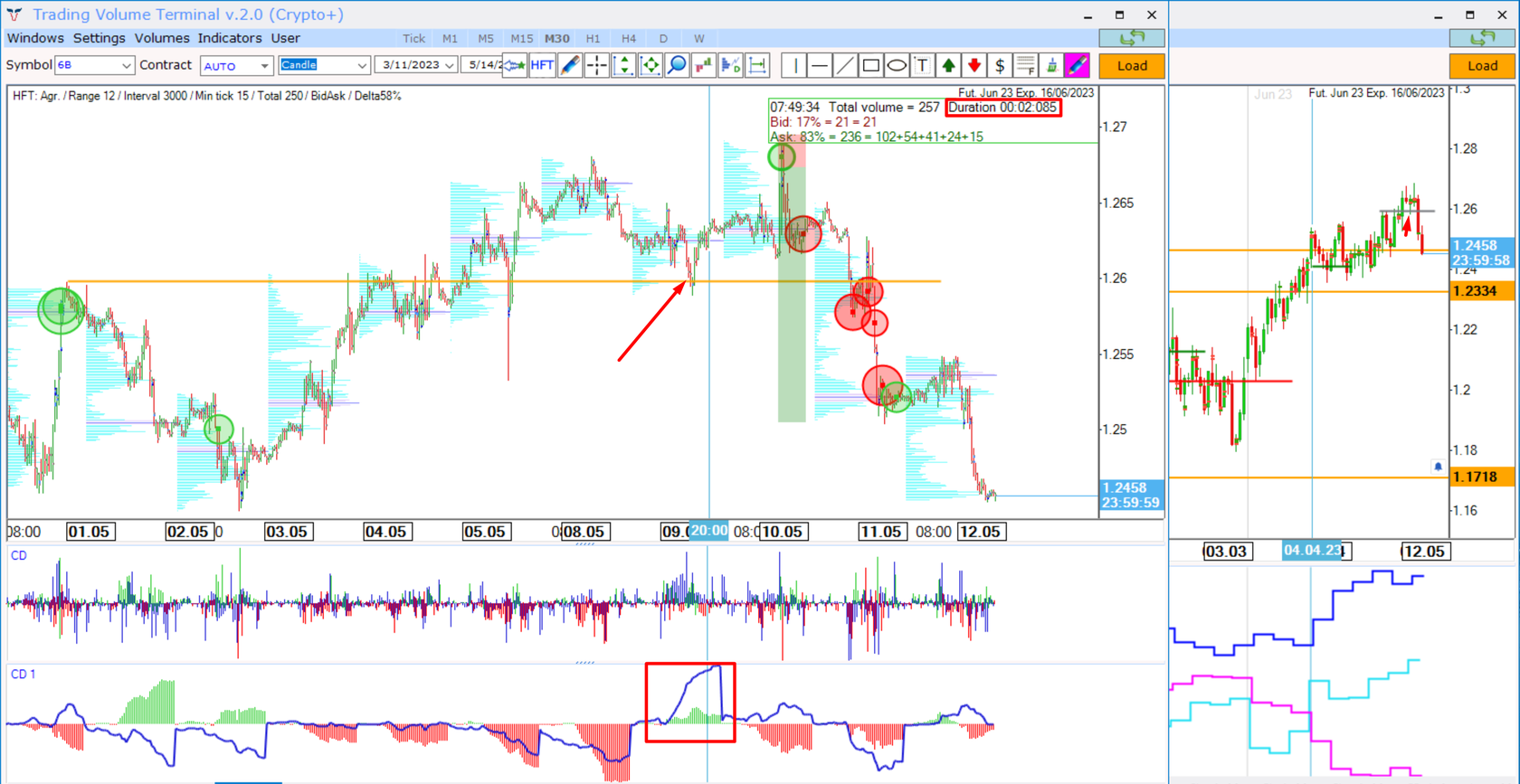This screenshot has width=1520, height=784.
Task: Click the CD 1 indicator panel label
Action: pyautogui.click(x=23, y=674)
